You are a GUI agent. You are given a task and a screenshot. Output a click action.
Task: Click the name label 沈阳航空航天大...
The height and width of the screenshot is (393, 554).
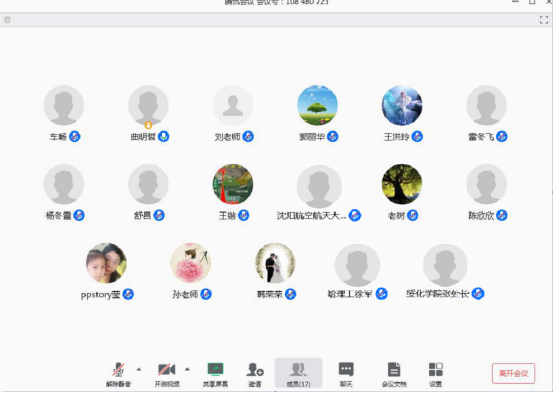pyautogui.click(x=312, y=215)
